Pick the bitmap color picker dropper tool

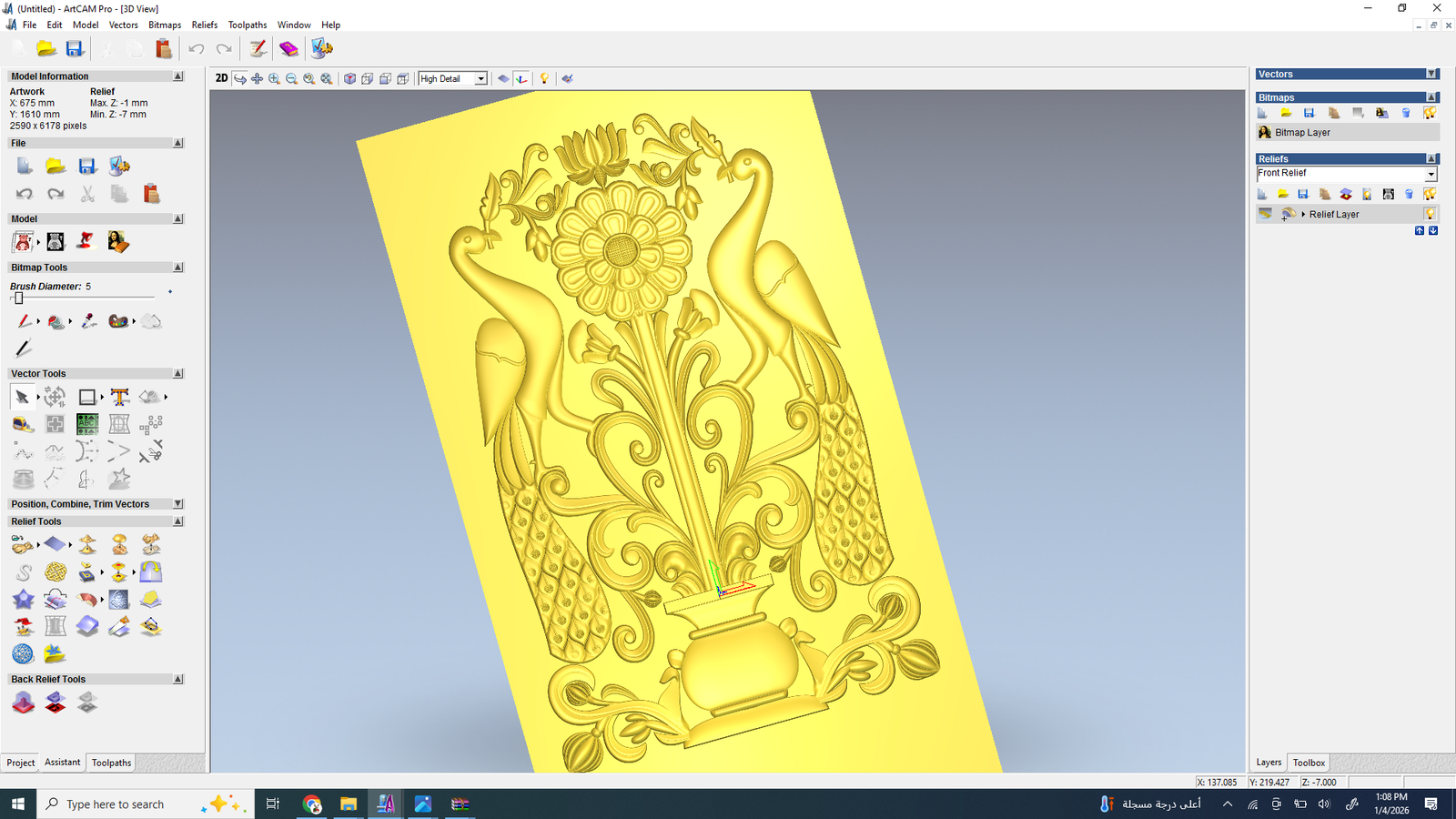coord(88,321)
